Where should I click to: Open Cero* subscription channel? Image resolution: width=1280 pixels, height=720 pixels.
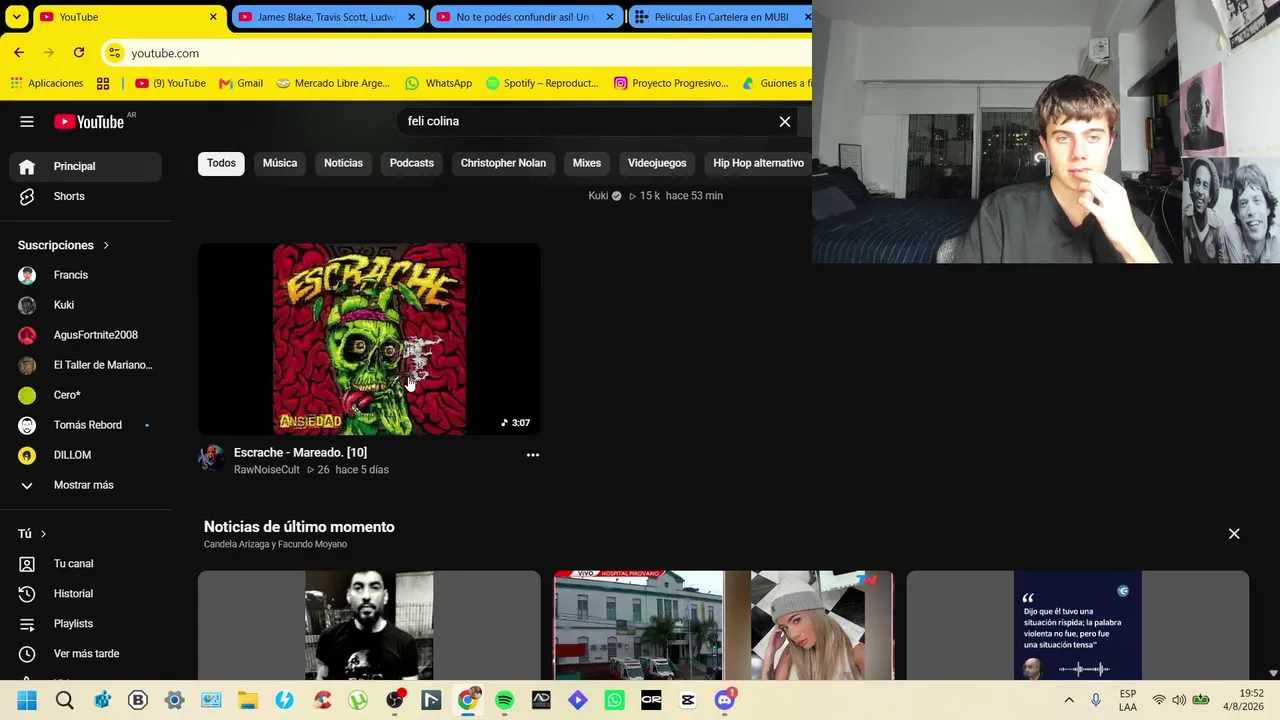tap(85, 395)
